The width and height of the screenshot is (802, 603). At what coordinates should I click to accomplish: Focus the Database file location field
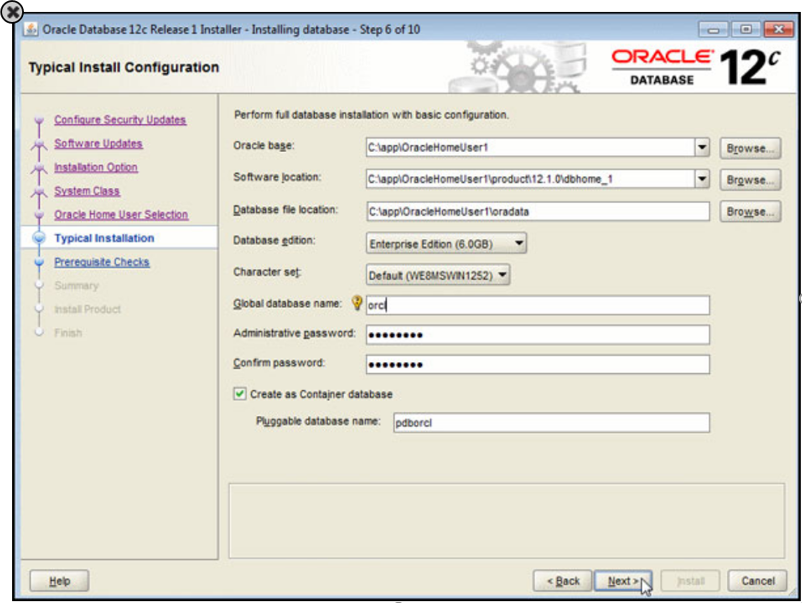pyautogui.click(x=538, y=211)
